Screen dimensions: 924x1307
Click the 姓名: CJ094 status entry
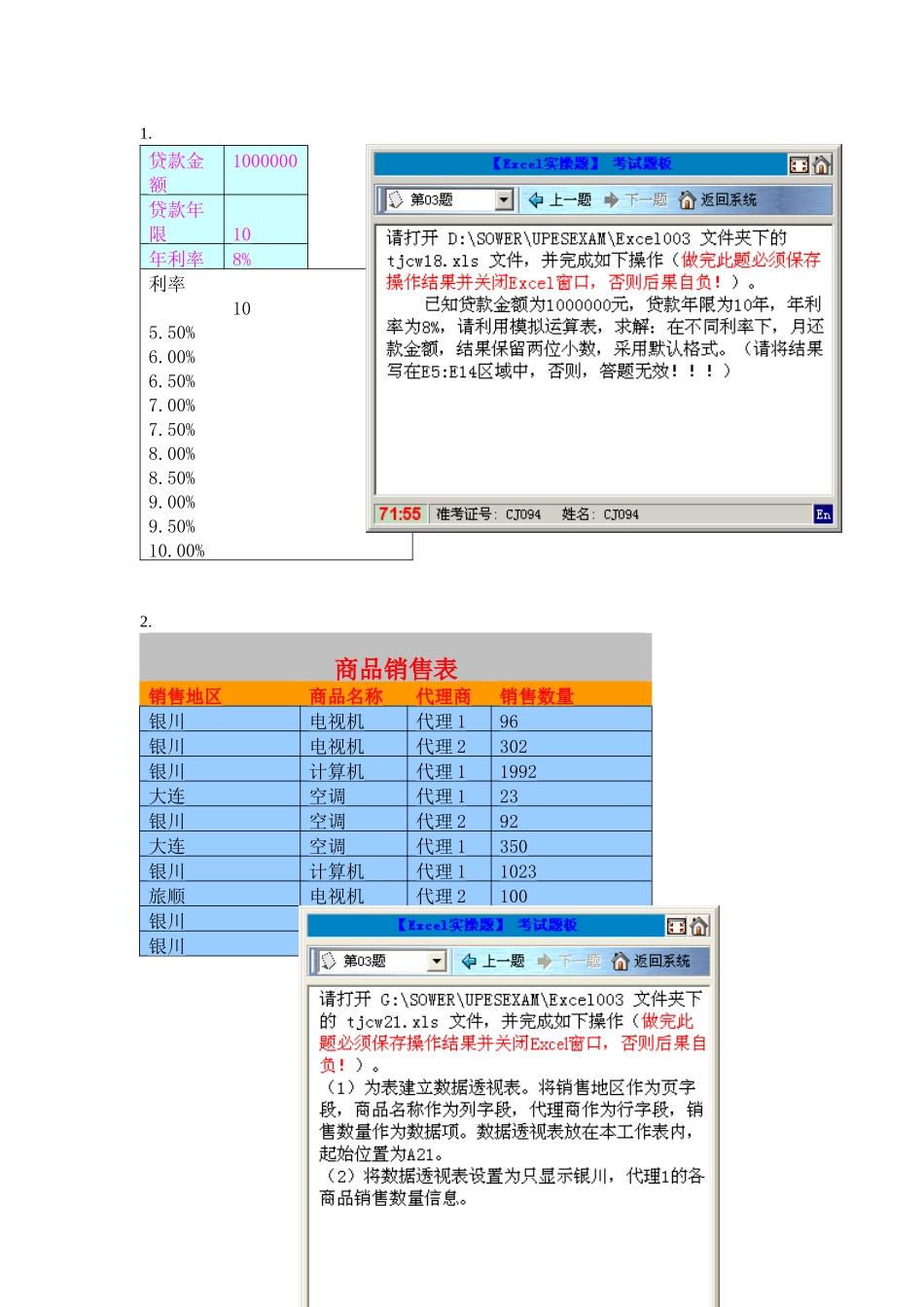(599, 514)
